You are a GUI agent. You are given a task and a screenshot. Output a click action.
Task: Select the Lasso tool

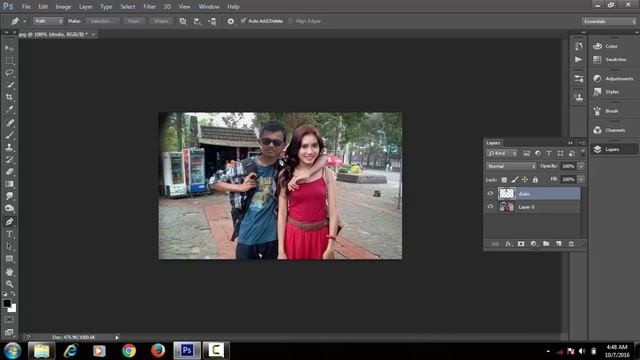click(x=9, y=73)
